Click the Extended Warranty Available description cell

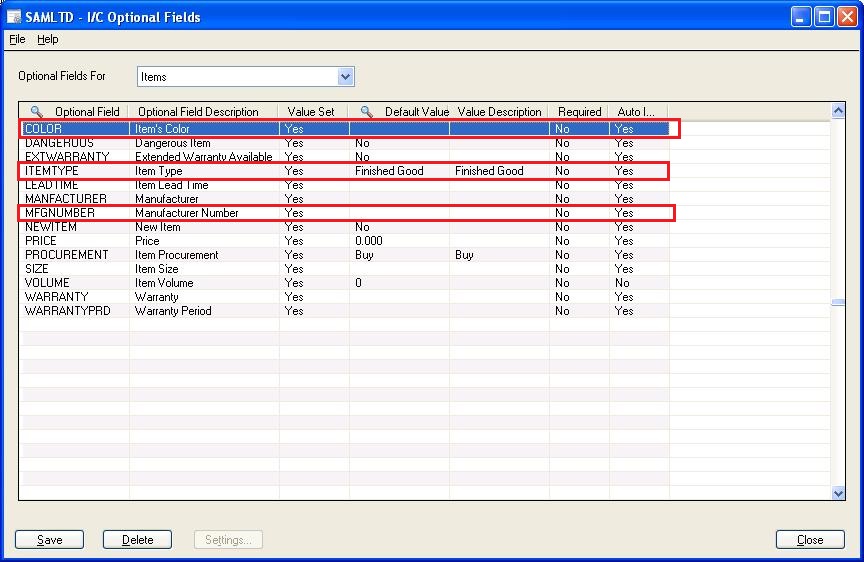(204, 157)
